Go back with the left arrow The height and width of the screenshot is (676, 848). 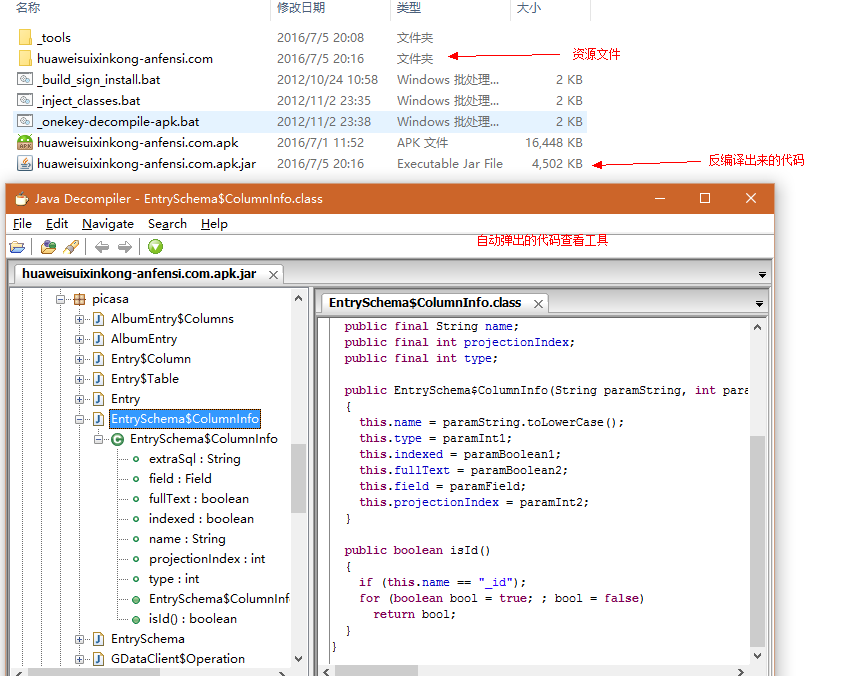click(x=101, y=247)
